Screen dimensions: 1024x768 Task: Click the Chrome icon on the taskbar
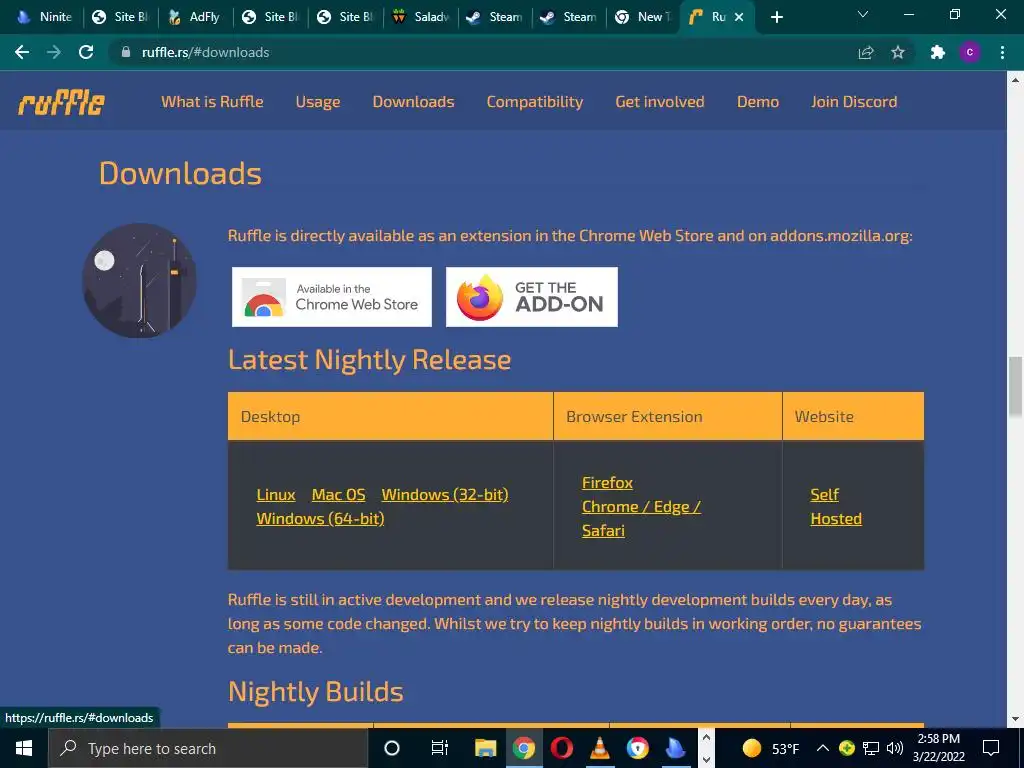[x=523, y=748]
